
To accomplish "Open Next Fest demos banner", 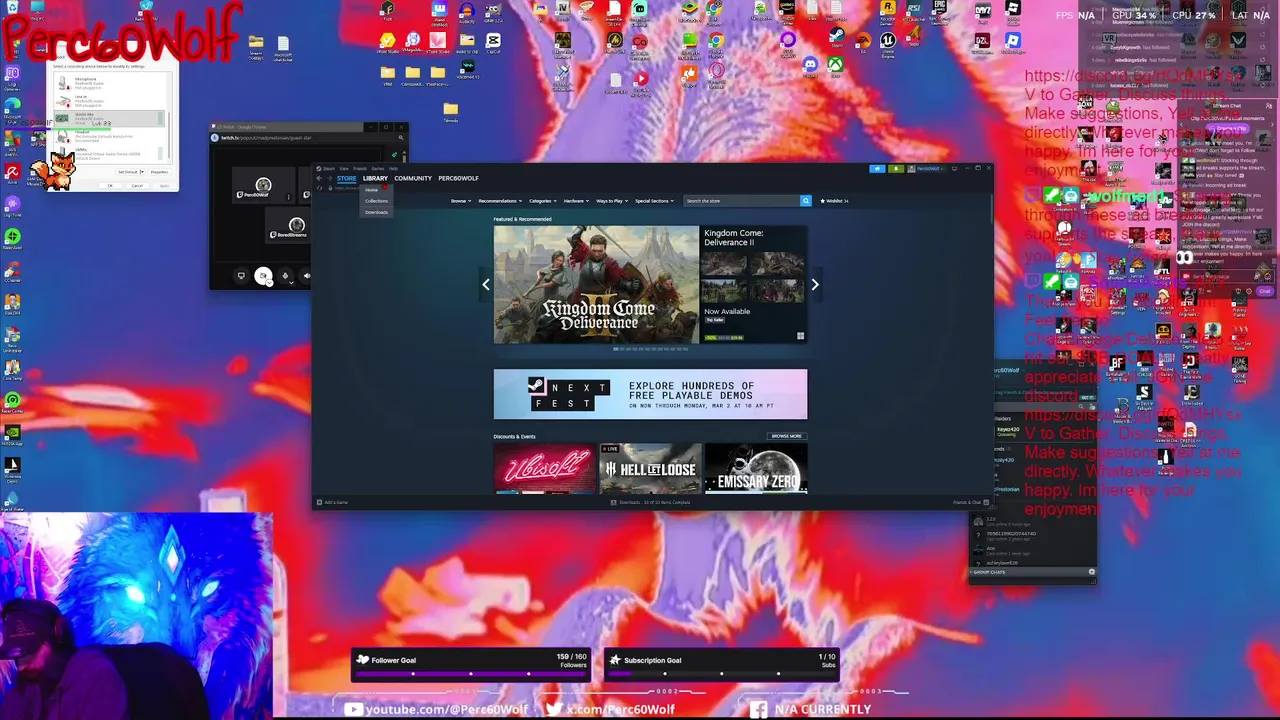I will (650, 394).
